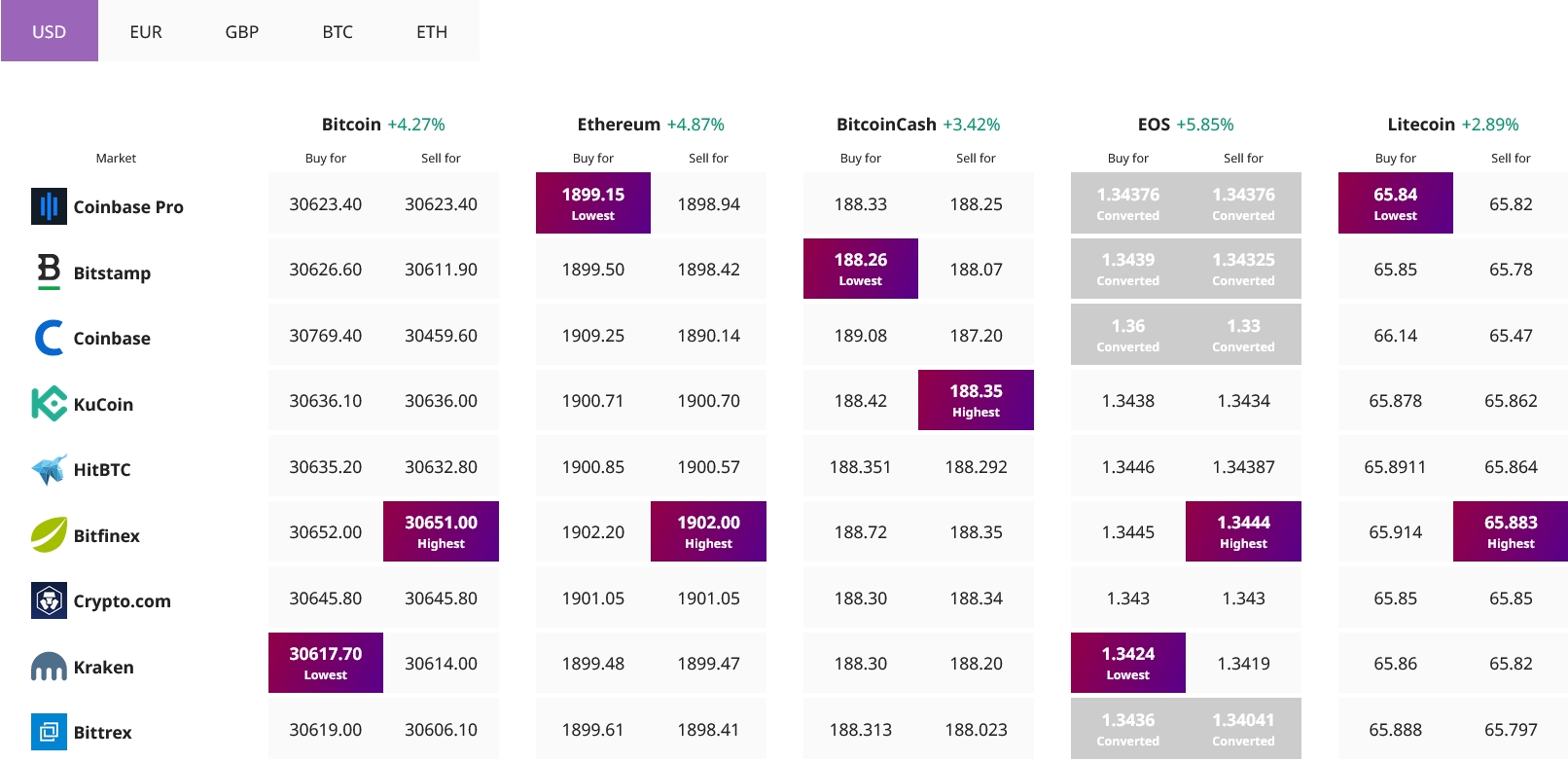1568x762 pixels.
Task: Click the Crypto.com logo icon
Action: coord(49,600)
